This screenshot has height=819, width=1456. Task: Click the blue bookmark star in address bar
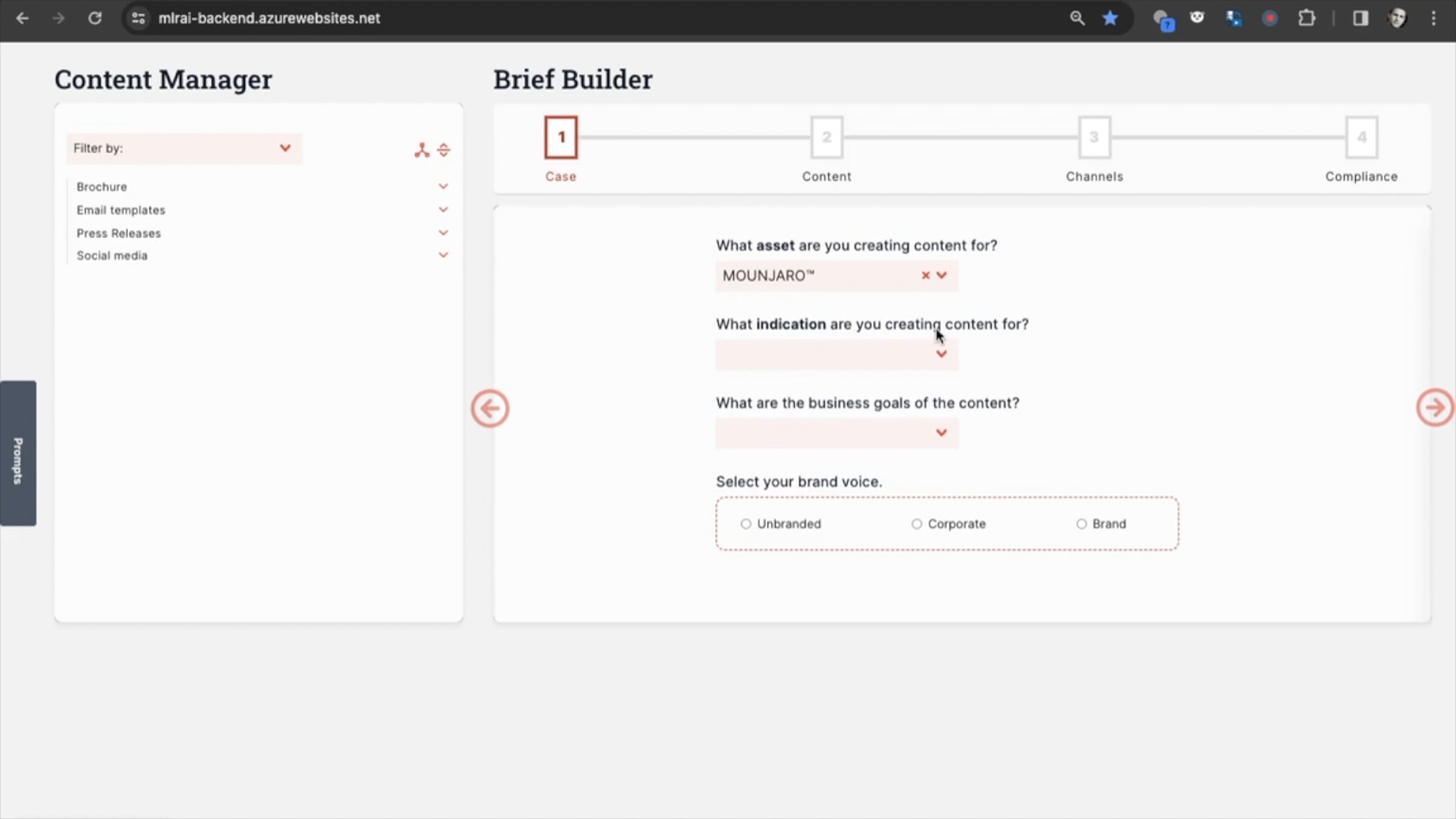coord(1110,18)
